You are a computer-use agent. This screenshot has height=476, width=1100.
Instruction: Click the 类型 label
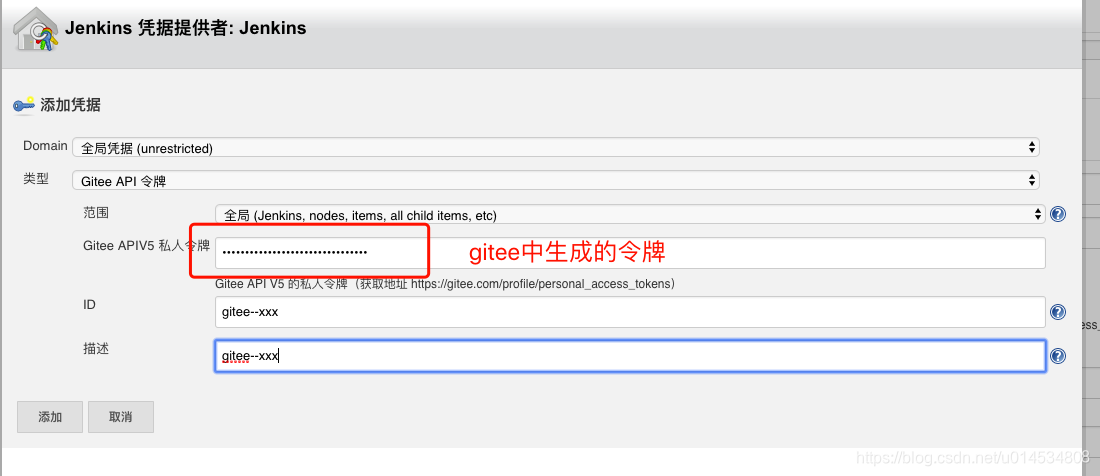[36, 179]
